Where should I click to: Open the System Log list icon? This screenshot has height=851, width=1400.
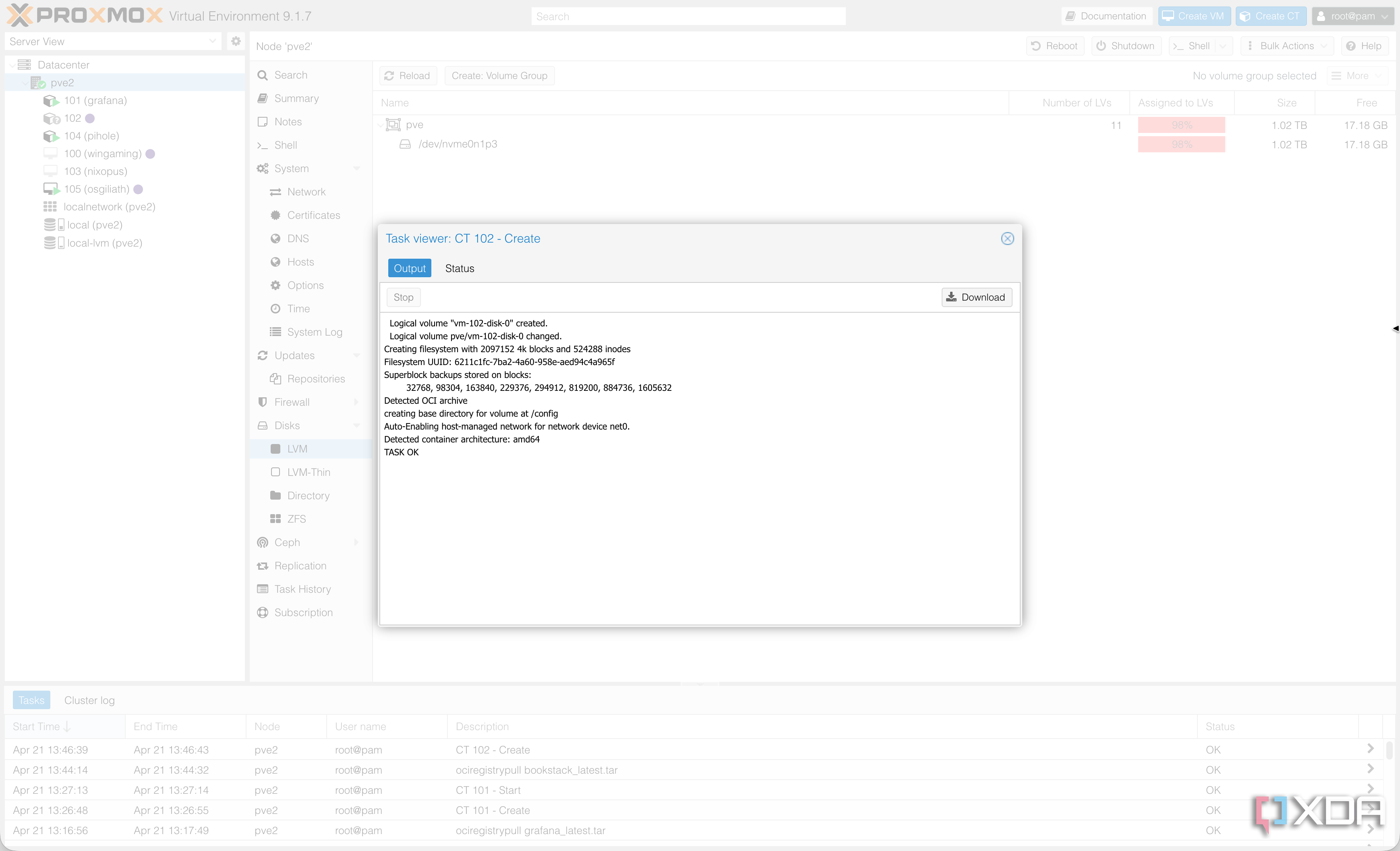[x=275, y=332]
